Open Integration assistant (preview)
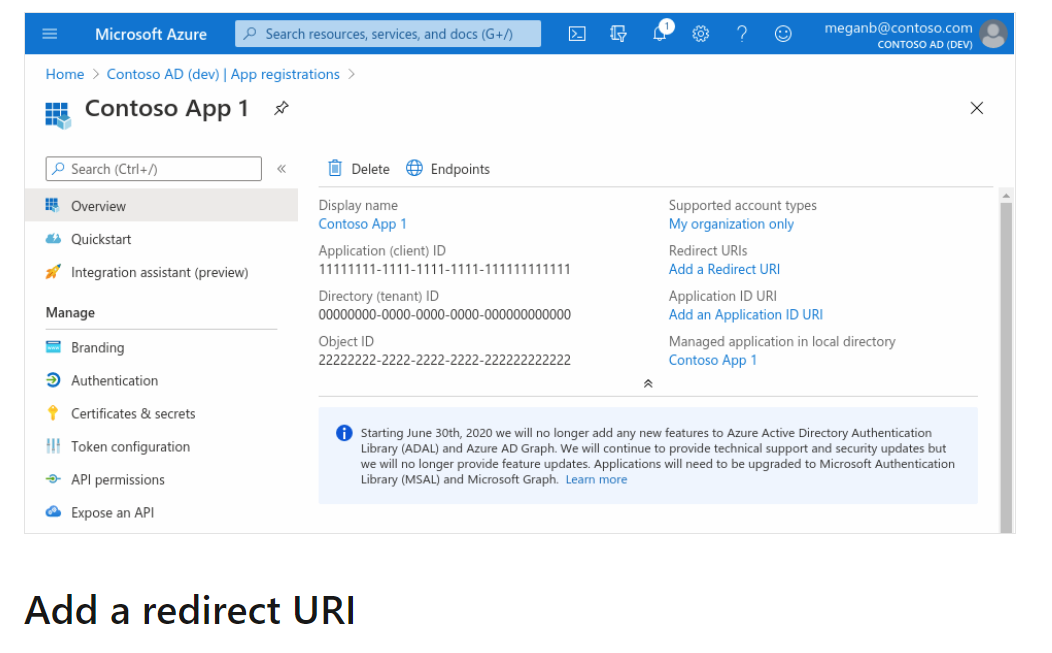The height and width of the screenshot is (653, 1052). coord(160,272)
